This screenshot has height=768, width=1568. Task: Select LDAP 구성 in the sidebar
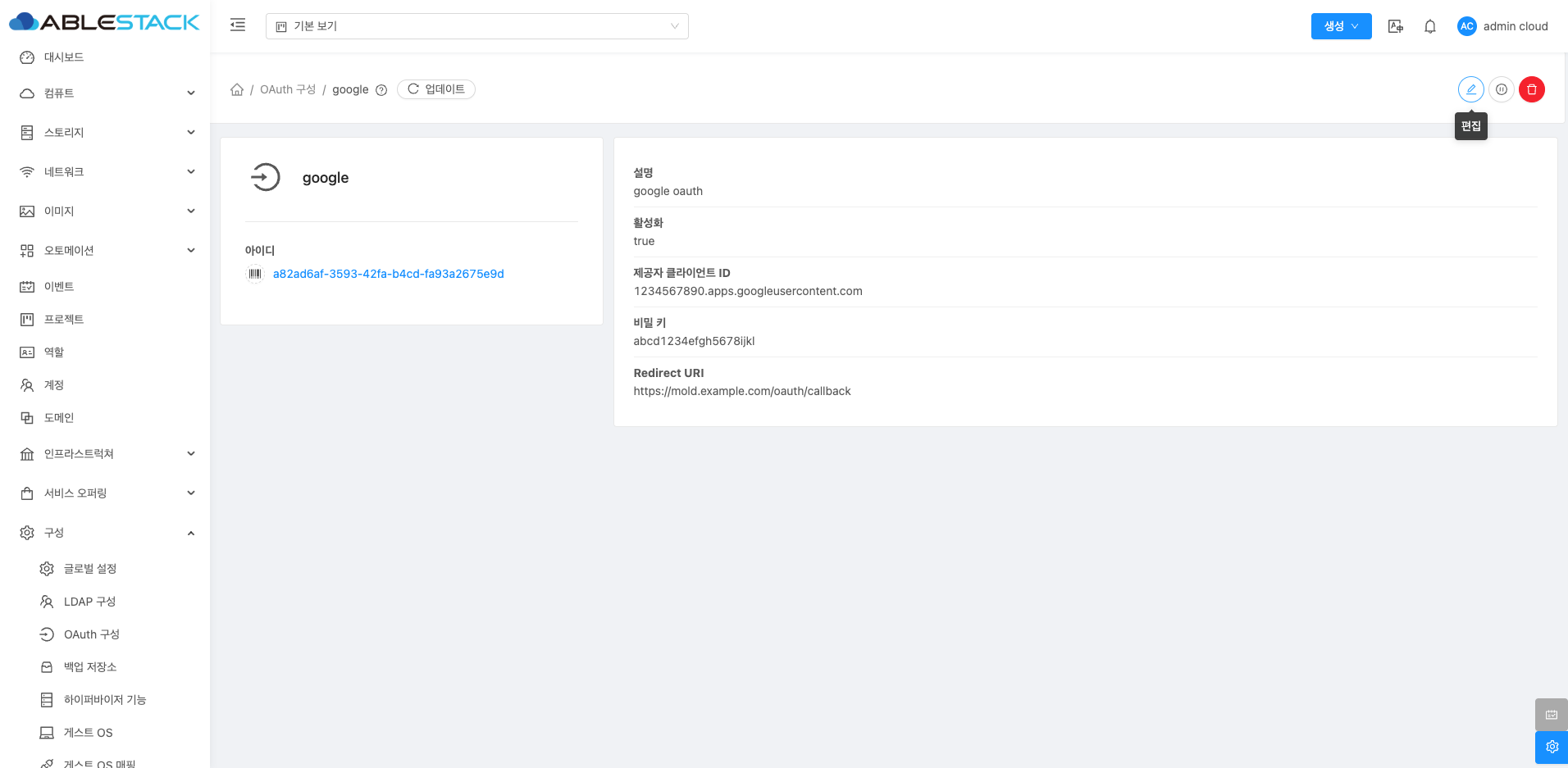point(89,602)
